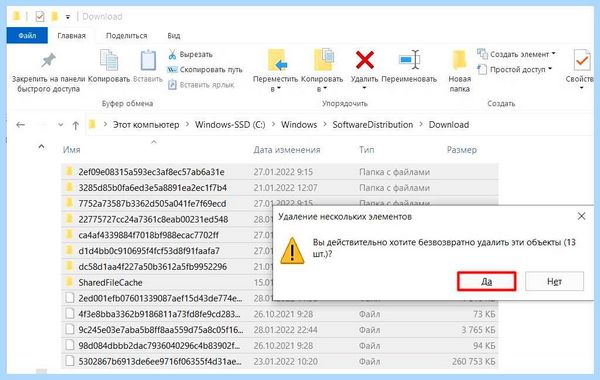600x380 pixels.
Task: Click the Rename (Переименовать) icon
Action: point(409,60)
